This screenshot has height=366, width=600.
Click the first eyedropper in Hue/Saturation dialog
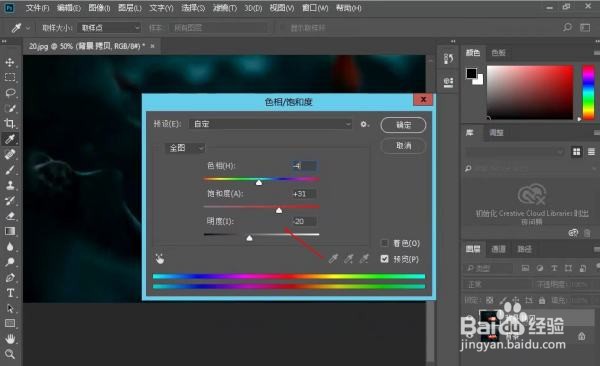(333, 259)
